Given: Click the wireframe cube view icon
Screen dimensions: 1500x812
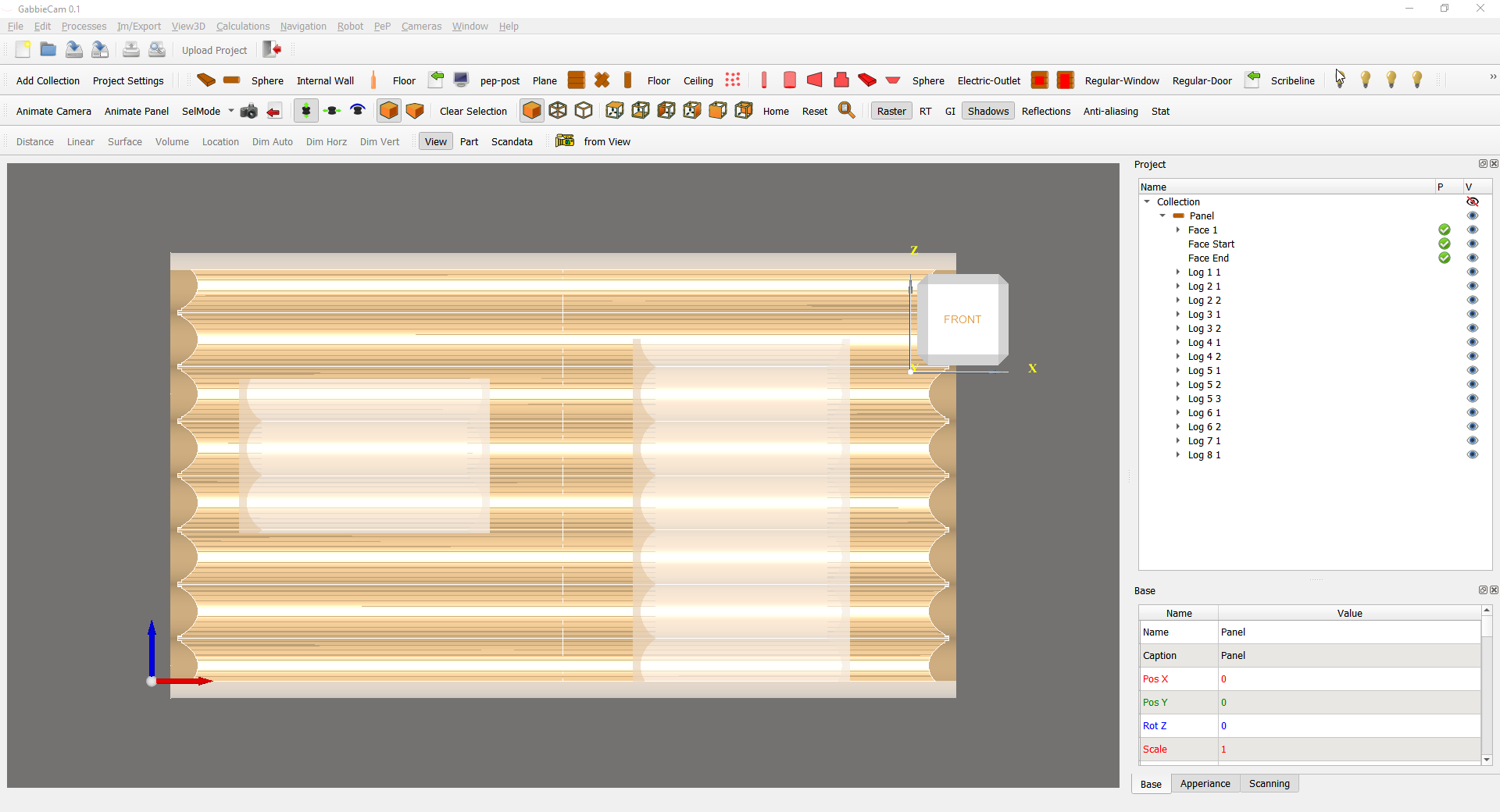Looking at the screenshot, I should [x=558, y=111].
